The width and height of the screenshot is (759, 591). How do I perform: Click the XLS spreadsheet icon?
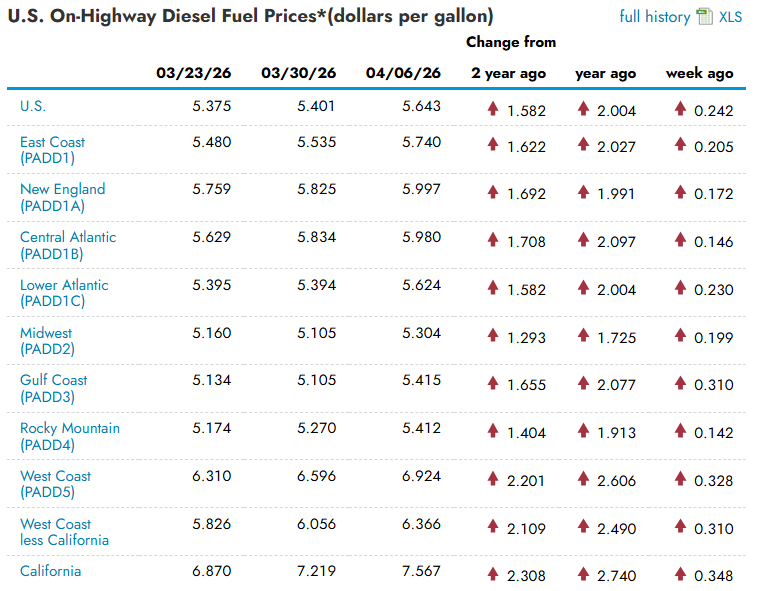[705, 17]
